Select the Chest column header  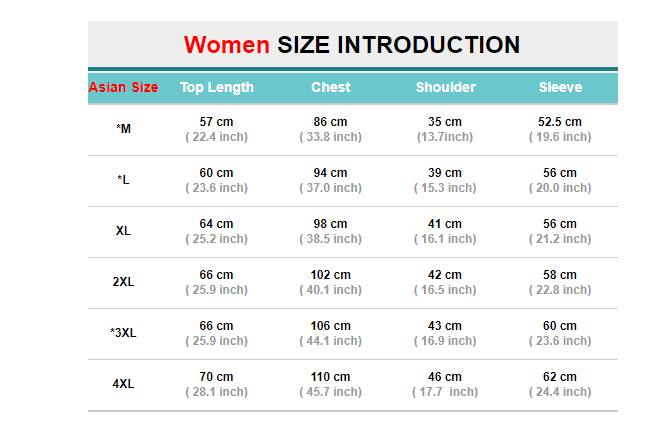331,87
